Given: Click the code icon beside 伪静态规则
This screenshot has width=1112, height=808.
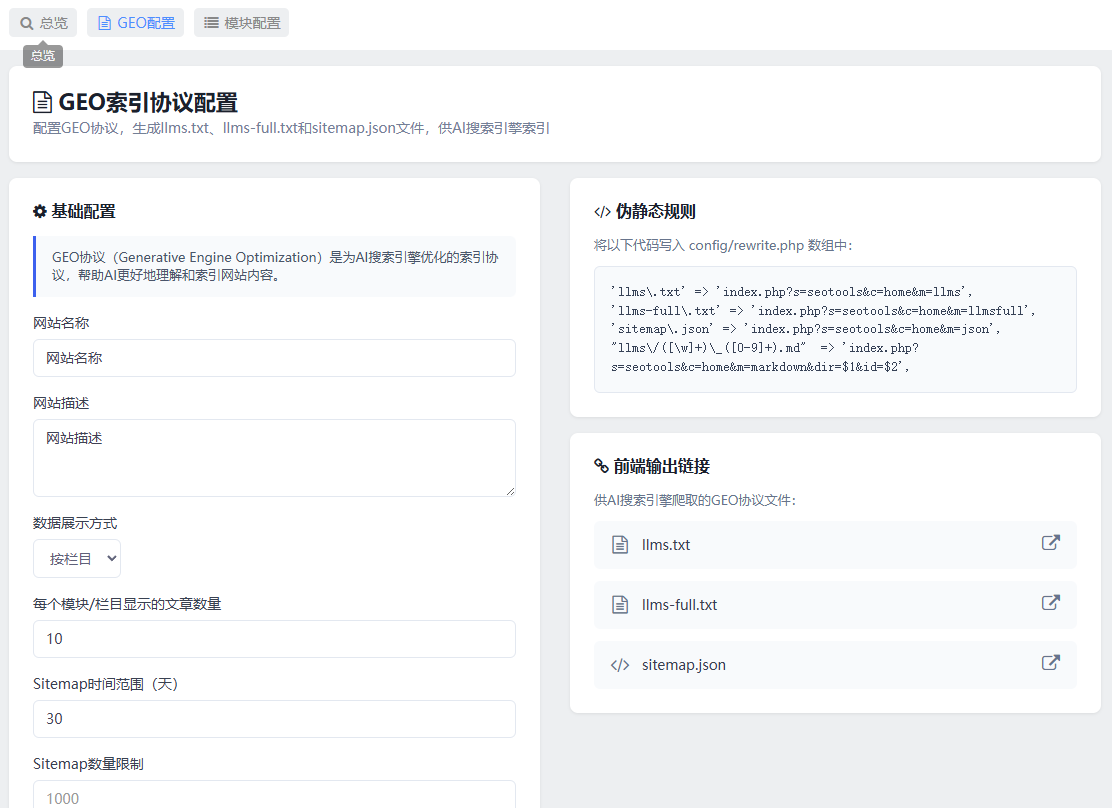Looking at the screenshot, I should tap(602, 211).
